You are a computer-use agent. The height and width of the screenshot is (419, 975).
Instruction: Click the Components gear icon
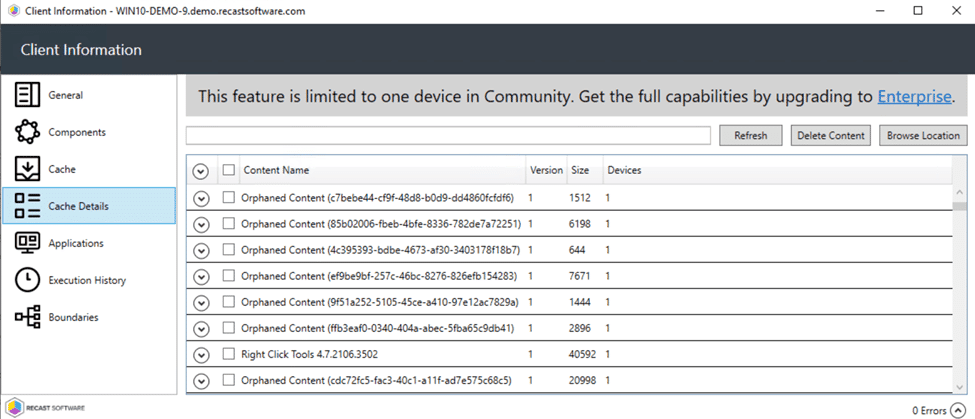[x=27, y=132]
